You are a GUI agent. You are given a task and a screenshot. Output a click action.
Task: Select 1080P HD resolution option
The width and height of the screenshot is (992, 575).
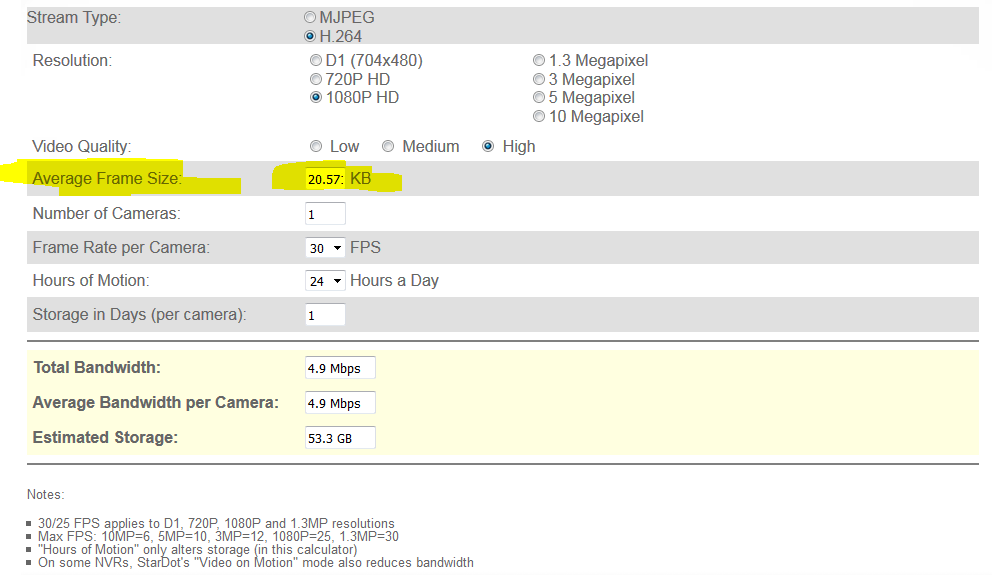(316, 98)
